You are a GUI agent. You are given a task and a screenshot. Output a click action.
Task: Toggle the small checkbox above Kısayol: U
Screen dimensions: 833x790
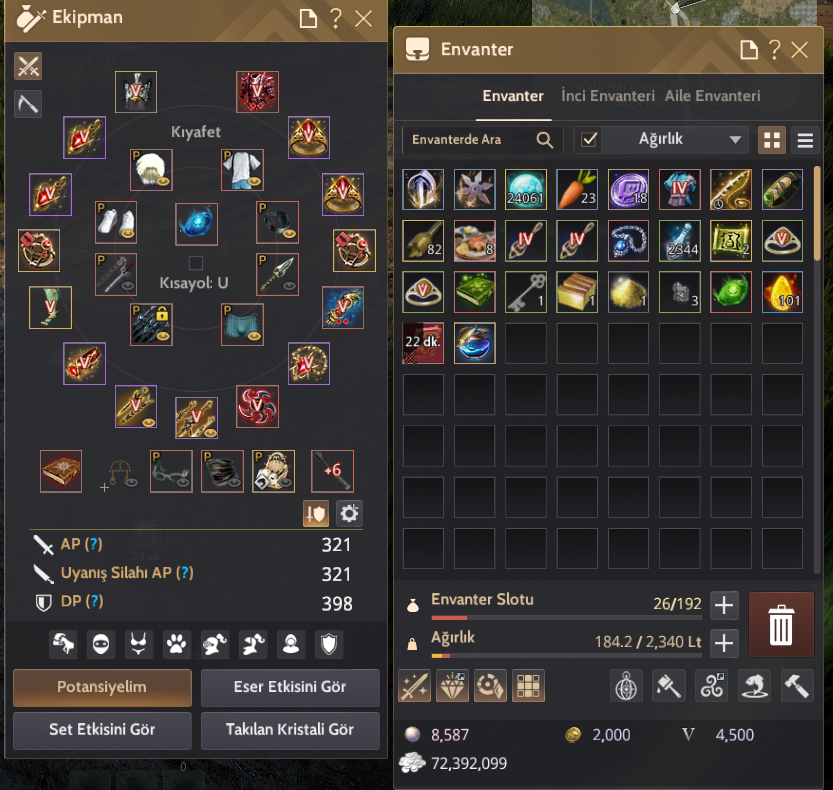(196, 262)
